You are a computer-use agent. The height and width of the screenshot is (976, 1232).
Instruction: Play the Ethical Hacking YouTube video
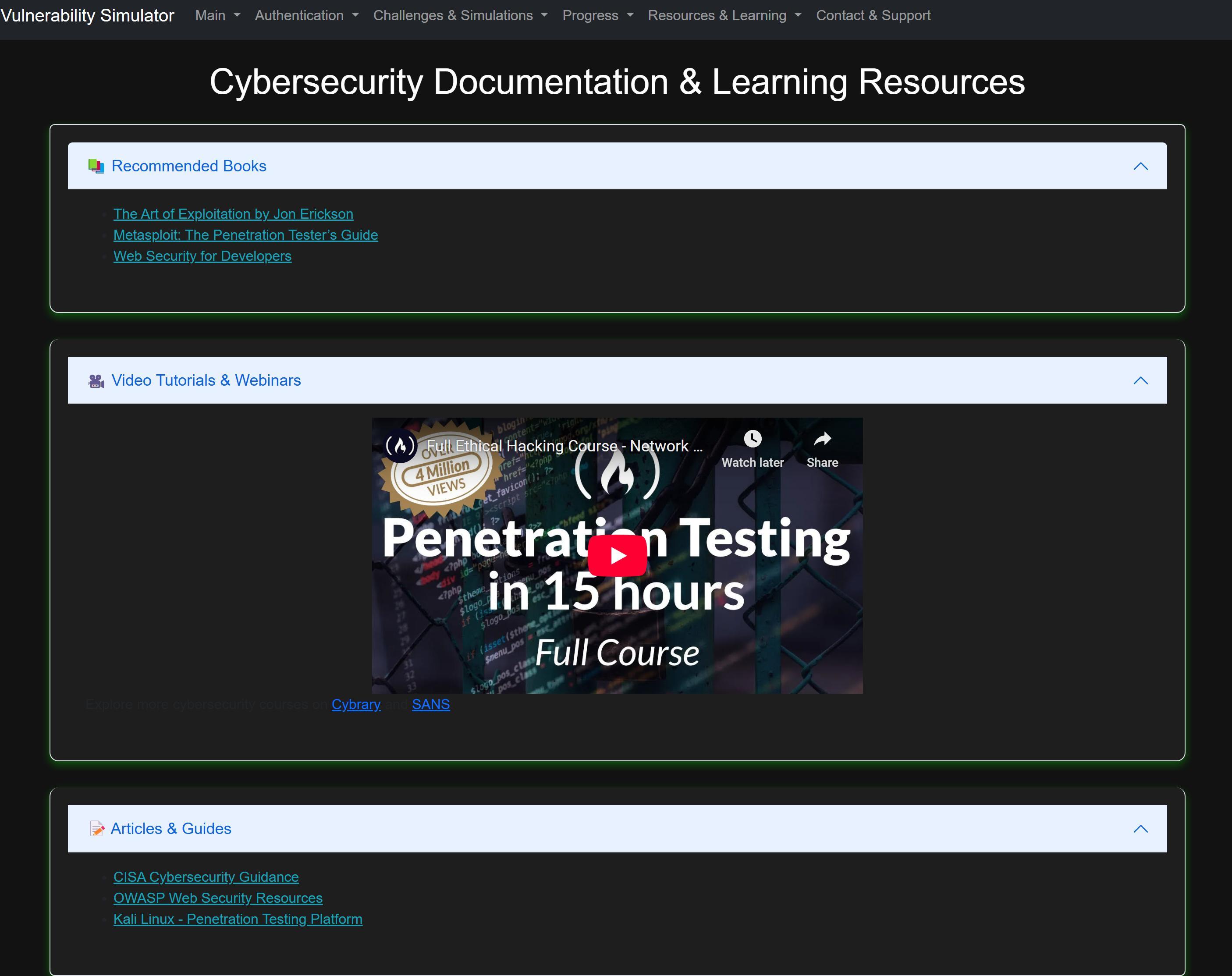pyautogui.click(x=617, y=555)
